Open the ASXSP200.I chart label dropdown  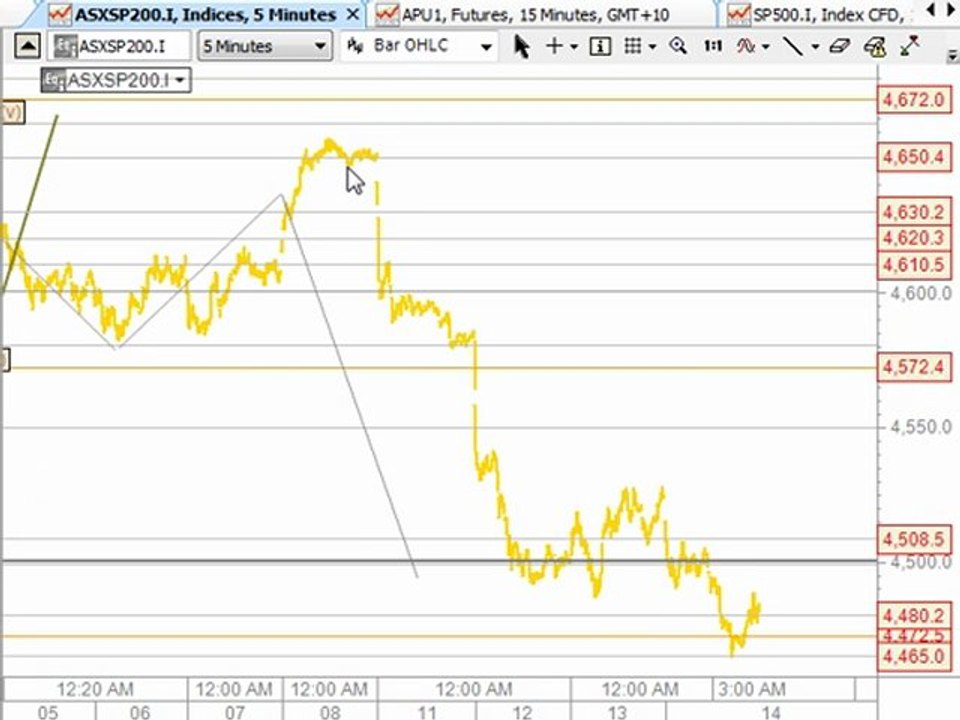click(116, 80)
